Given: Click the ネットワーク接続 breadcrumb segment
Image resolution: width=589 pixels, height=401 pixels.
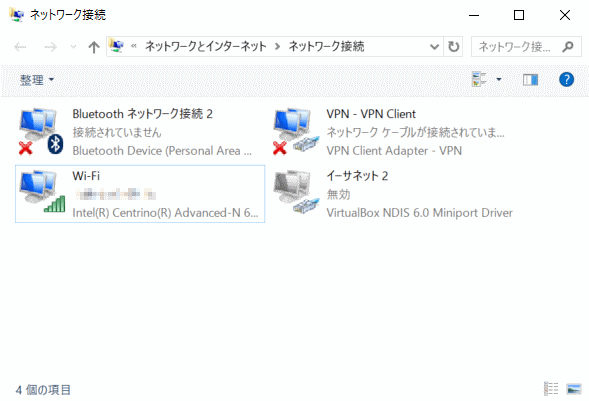Looking at the screenshot, I should [x=326, y=47].
